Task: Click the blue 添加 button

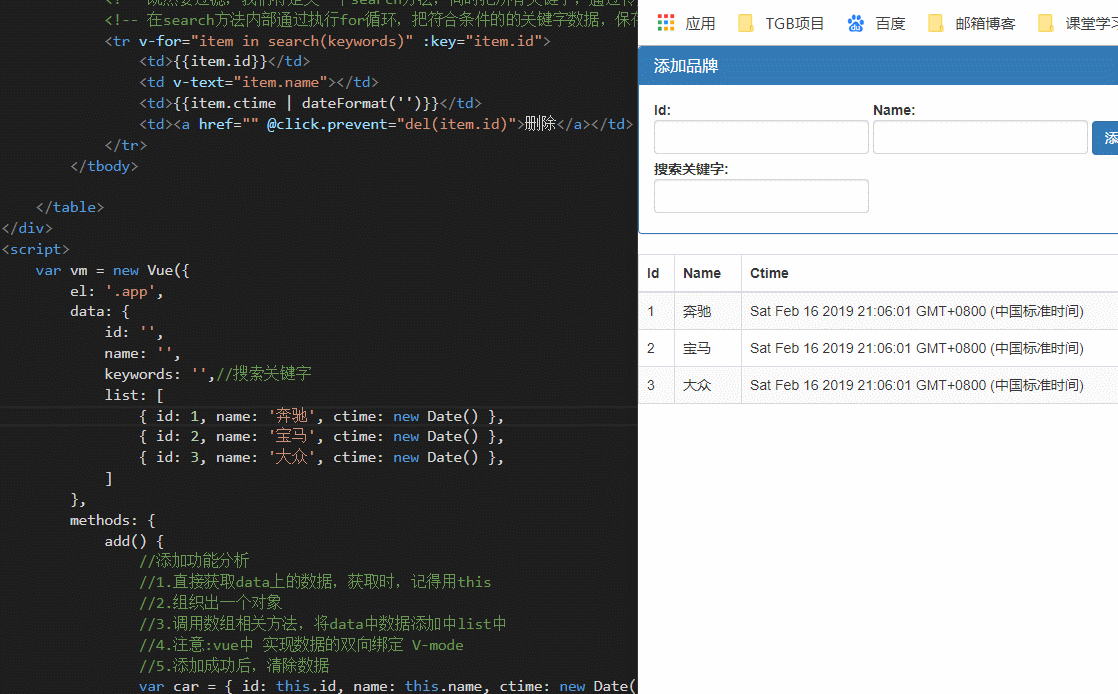Action: click(1105, 138)
